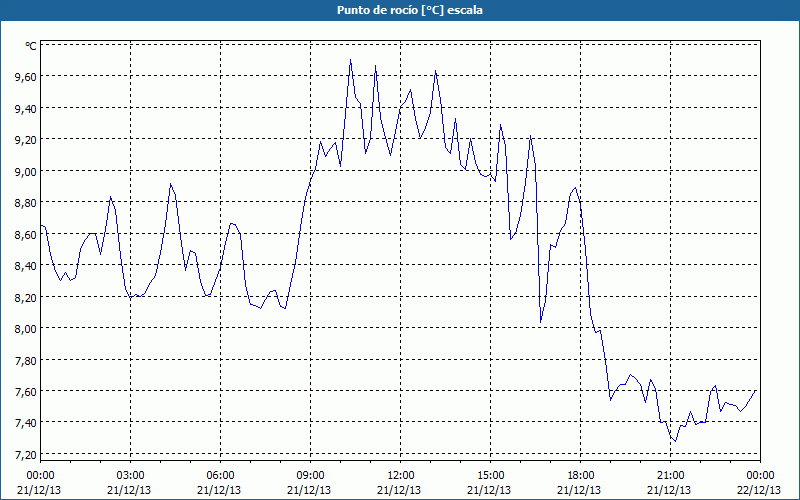Screen dimensions: 800x500
Task: Click the 21:00 time label
Action: point(670,476)
